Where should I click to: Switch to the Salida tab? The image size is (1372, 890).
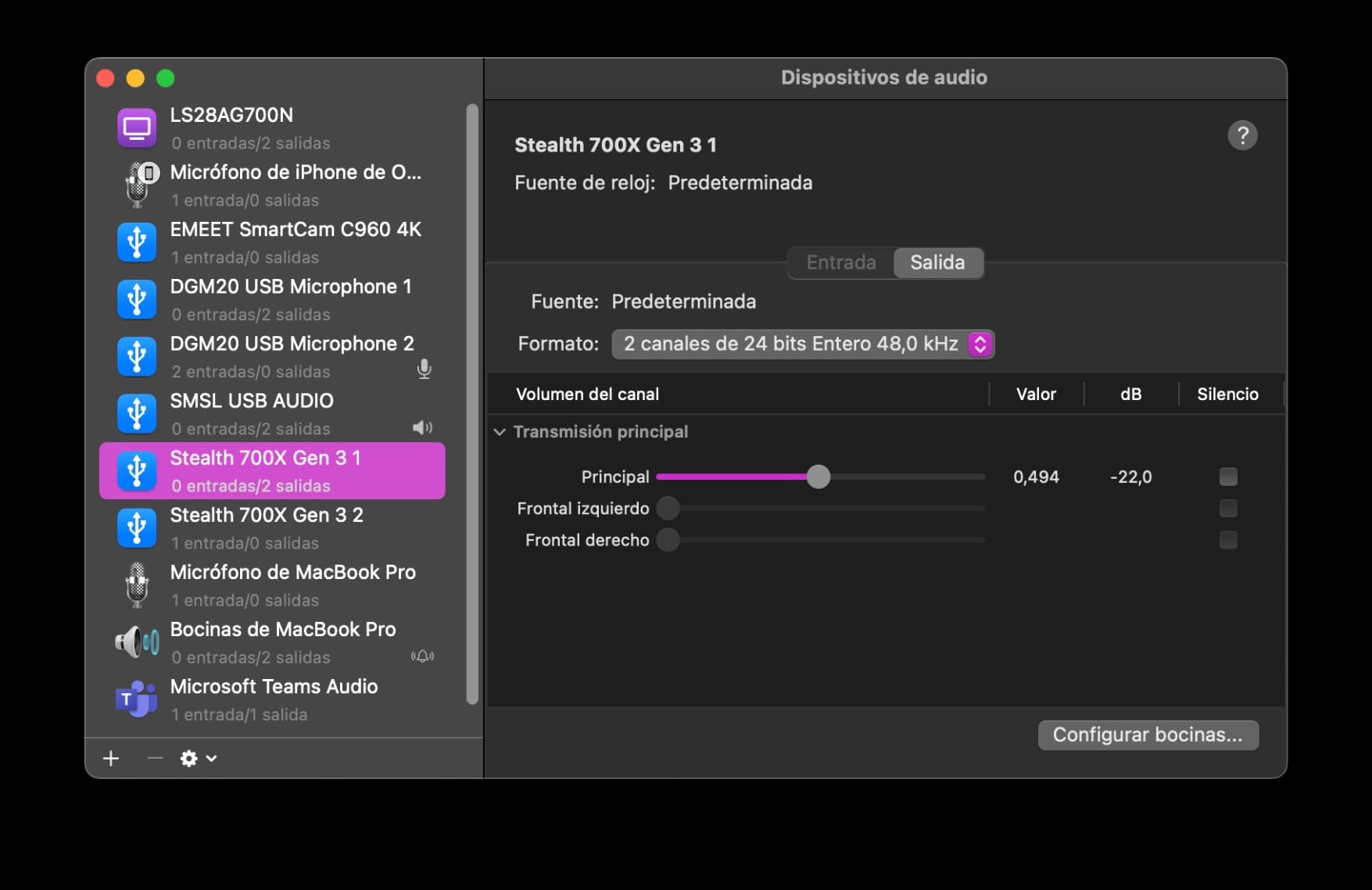(937, 263)
